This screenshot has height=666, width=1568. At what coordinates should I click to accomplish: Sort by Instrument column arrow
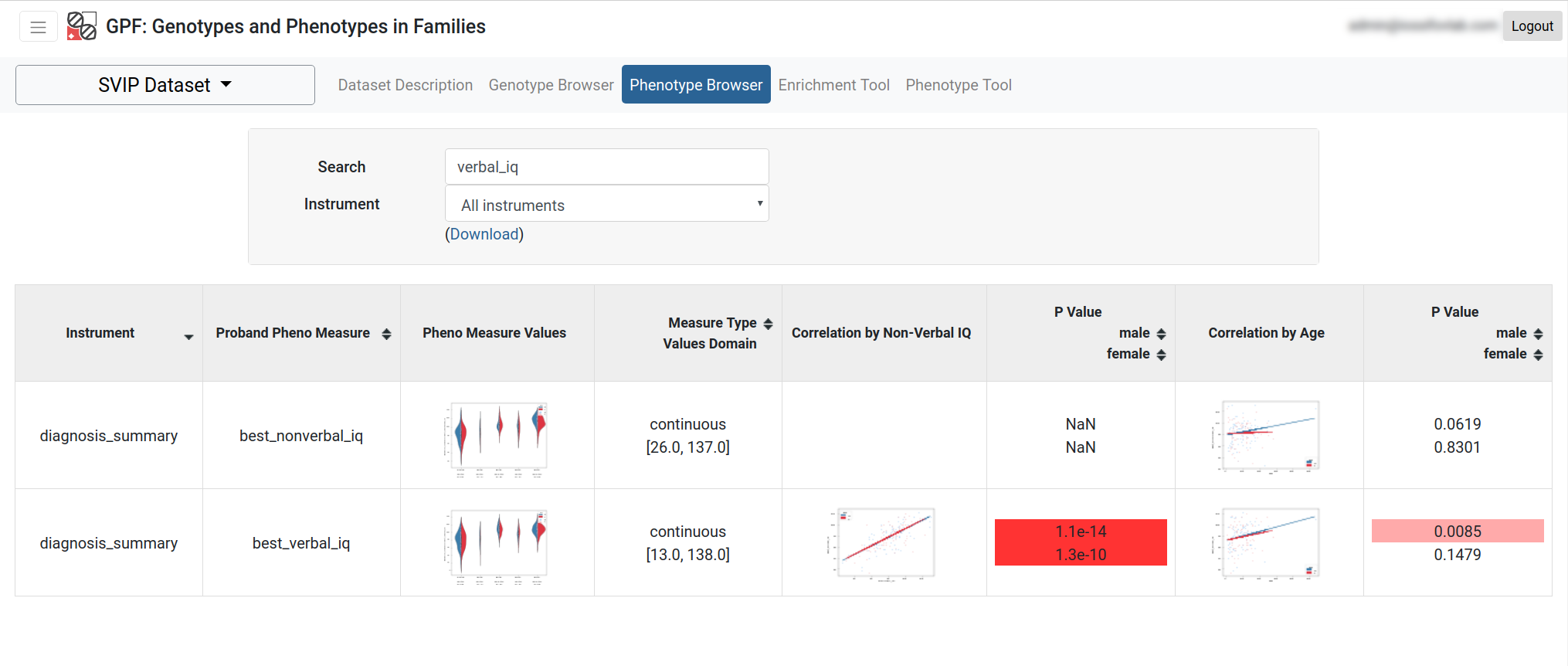(188, 337)
